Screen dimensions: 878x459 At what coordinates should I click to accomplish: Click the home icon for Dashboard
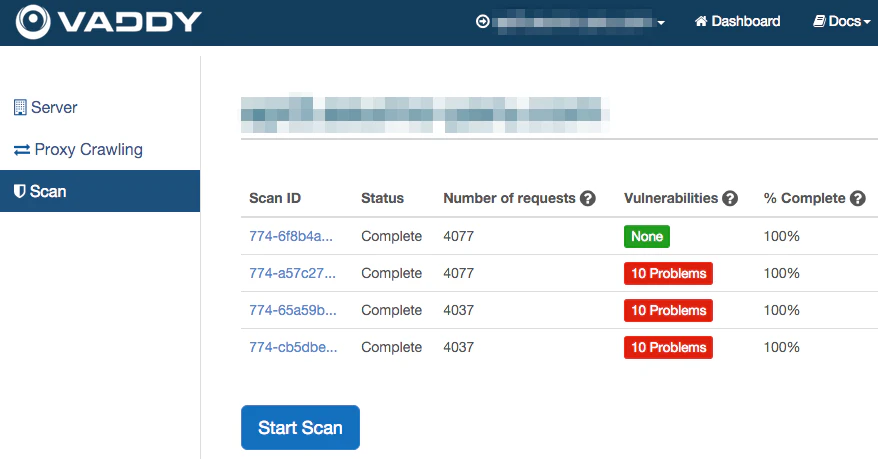point(701,21)
